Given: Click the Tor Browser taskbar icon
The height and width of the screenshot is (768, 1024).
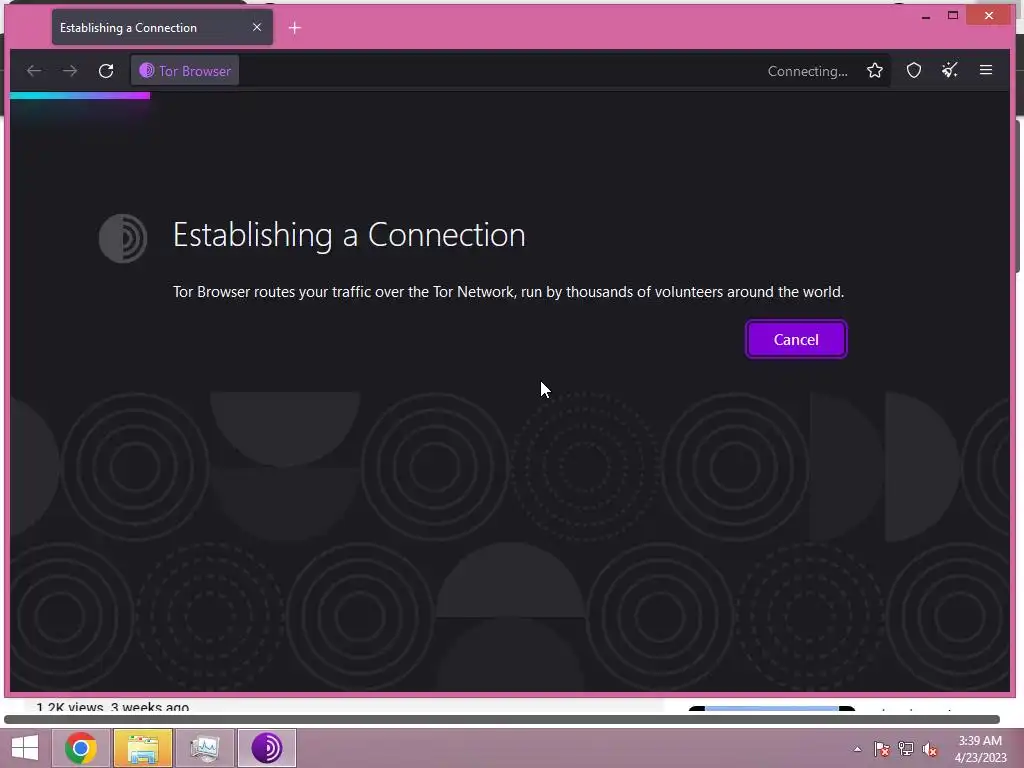Looking at the screenshot, I should click(x=267, y=748).
